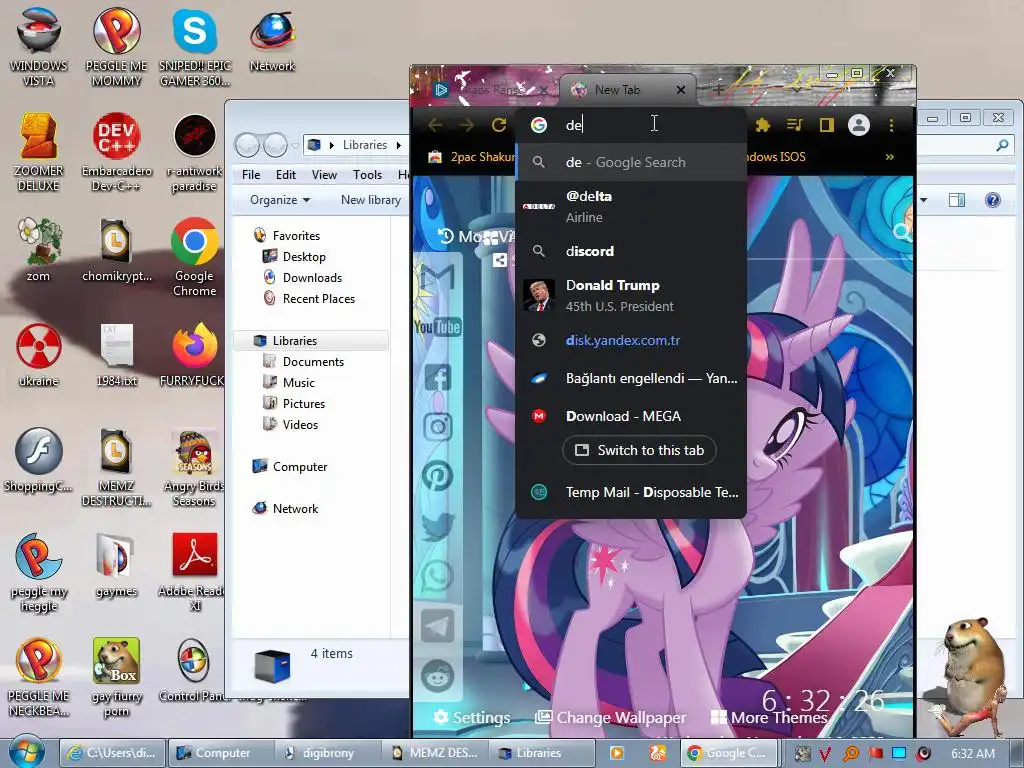Open Chrome profile avatar icon
This screenshot has width=1024, height=768.
(859, 125)
